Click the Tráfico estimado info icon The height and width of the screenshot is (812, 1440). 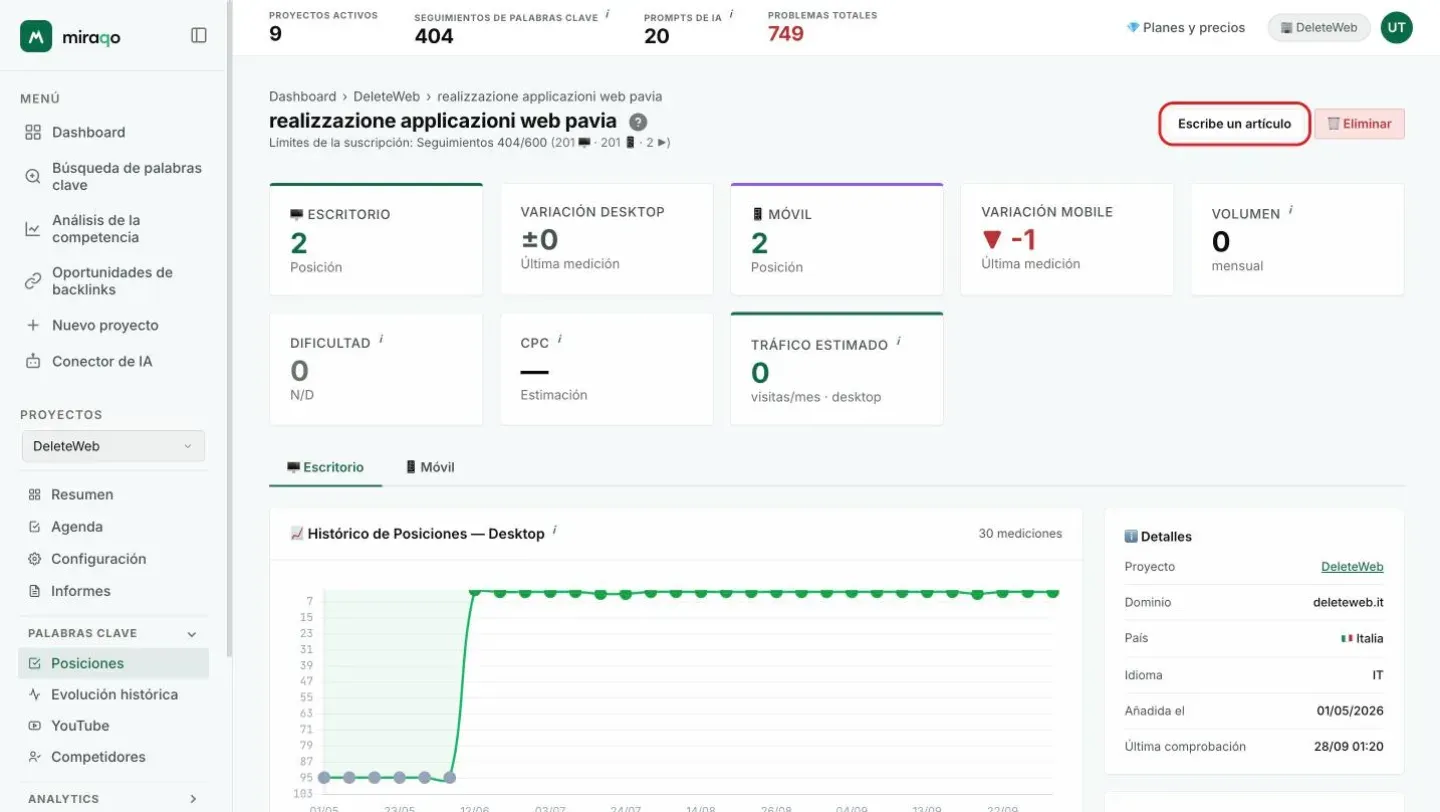(x=899, y=341)
